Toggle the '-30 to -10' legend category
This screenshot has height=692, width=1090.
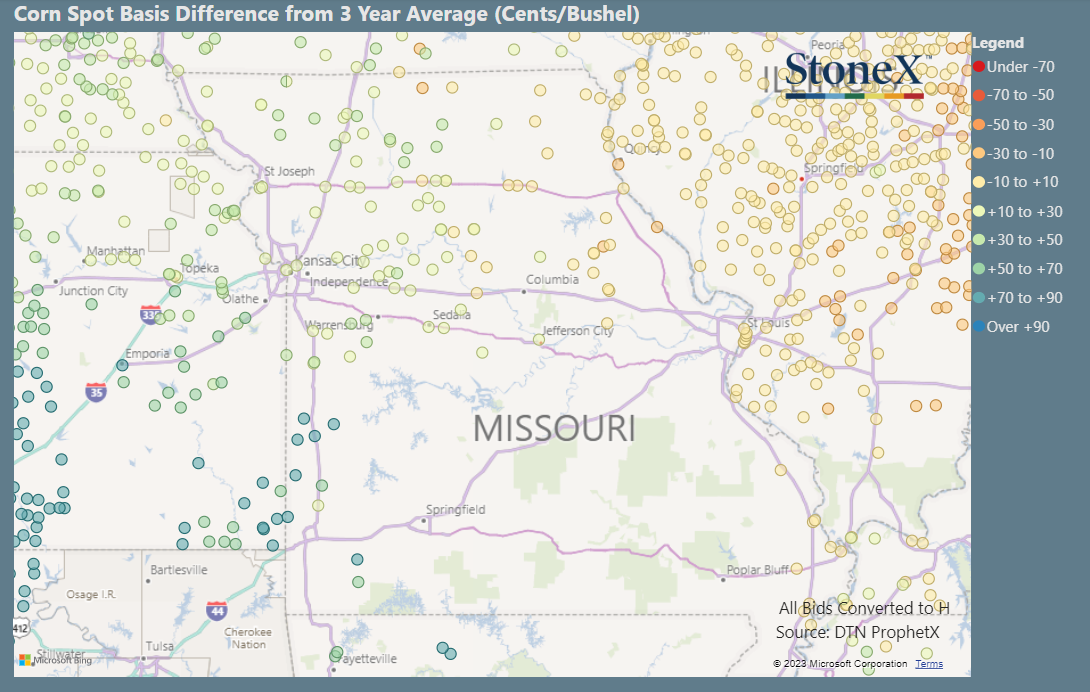pyautogui.click(x=980, y=153)
